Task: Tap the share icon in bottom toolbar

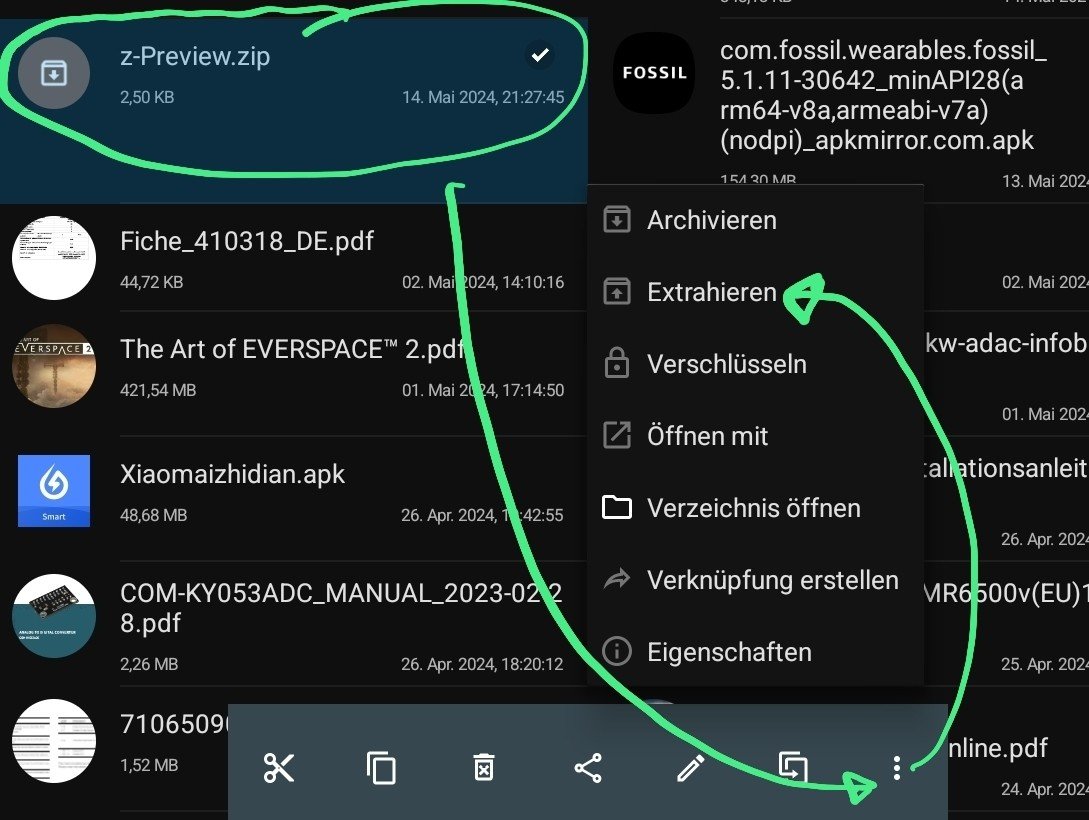Action: pyautogui.click(x=588, y=768)
